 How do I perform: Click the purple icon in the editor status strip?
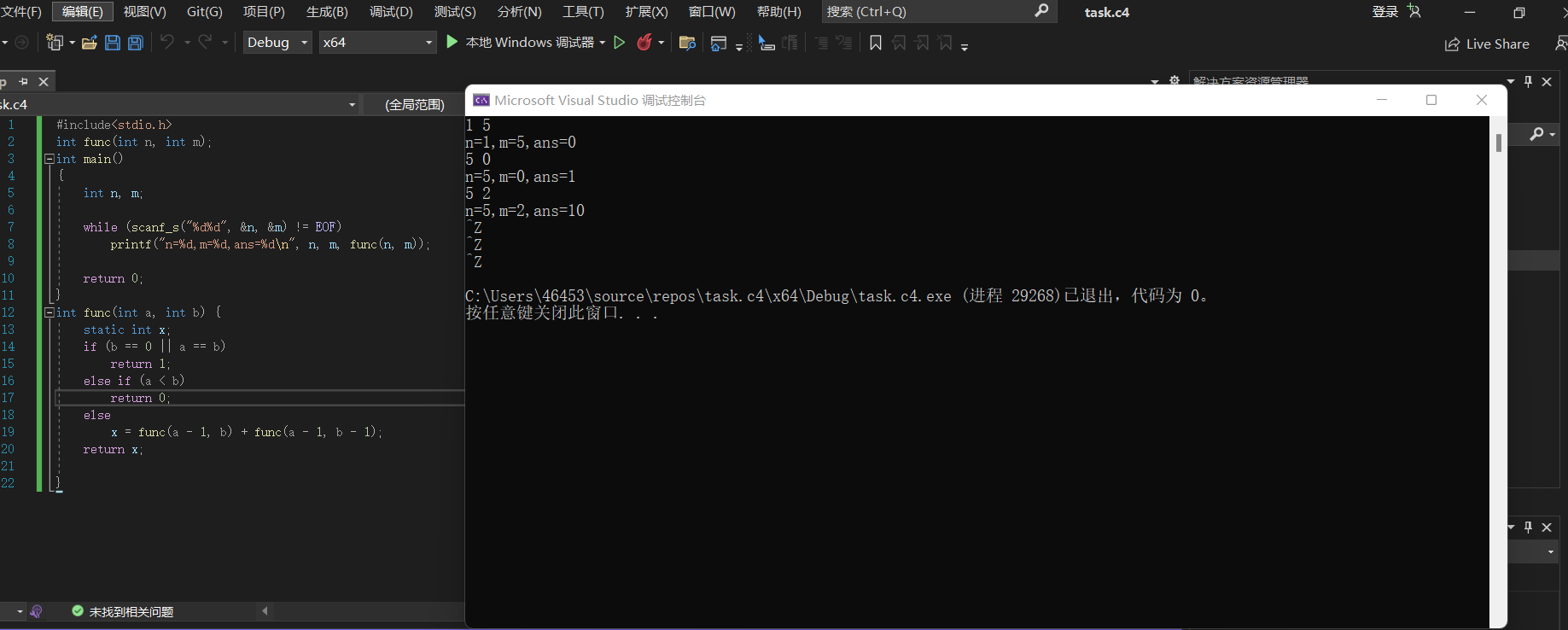[36, 611]
